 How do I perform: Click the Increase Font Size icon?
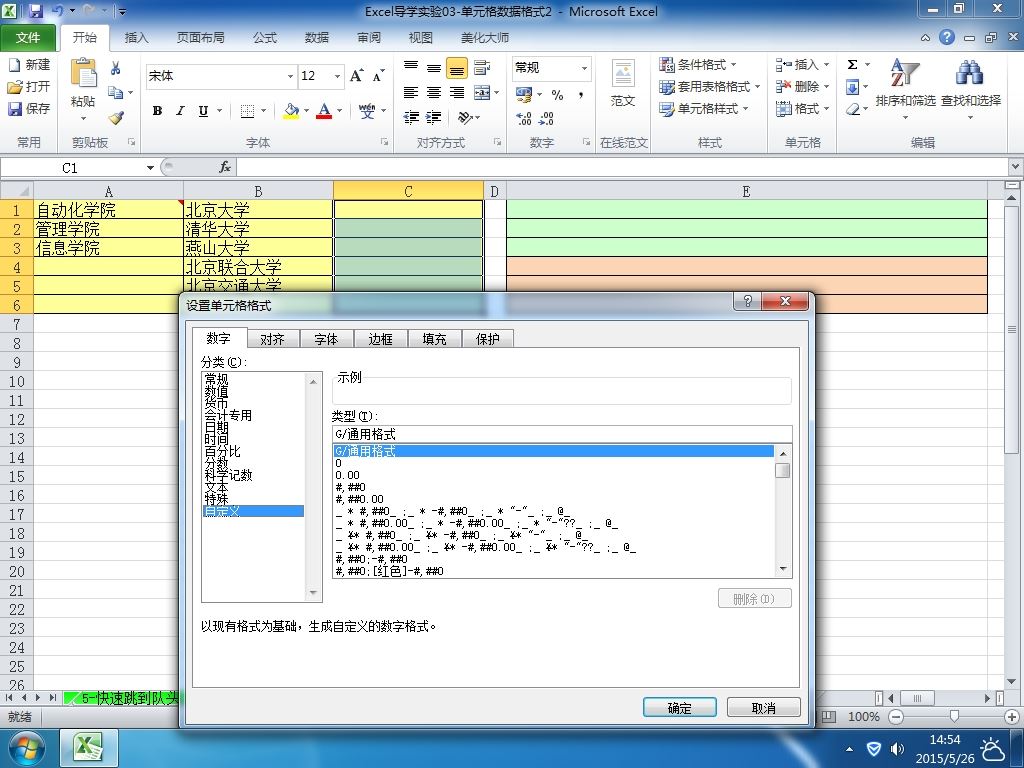coord(357,76)
